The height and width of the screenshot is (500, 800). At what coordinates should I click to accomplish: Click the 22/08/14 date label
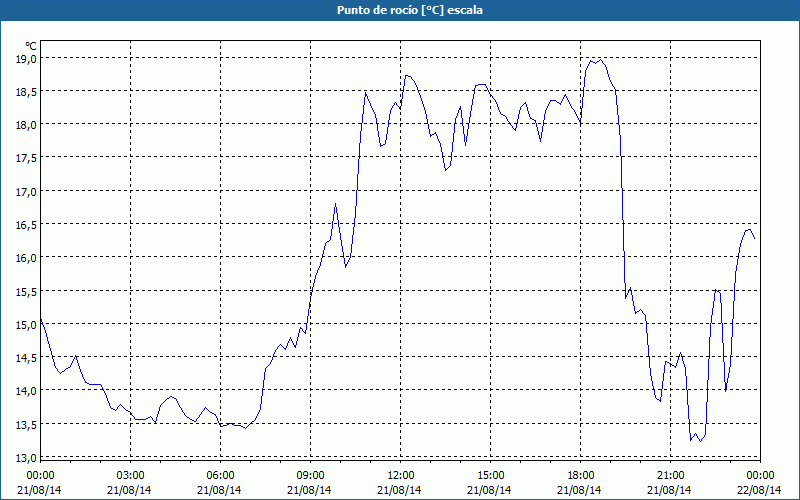pos(759,490)
